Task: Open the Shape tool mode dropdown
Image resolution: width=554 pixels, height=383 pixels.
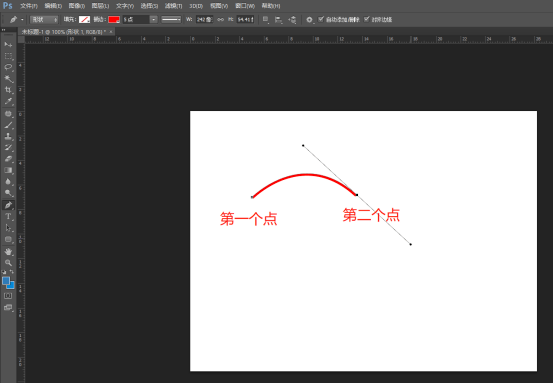Action: [44, 19]
